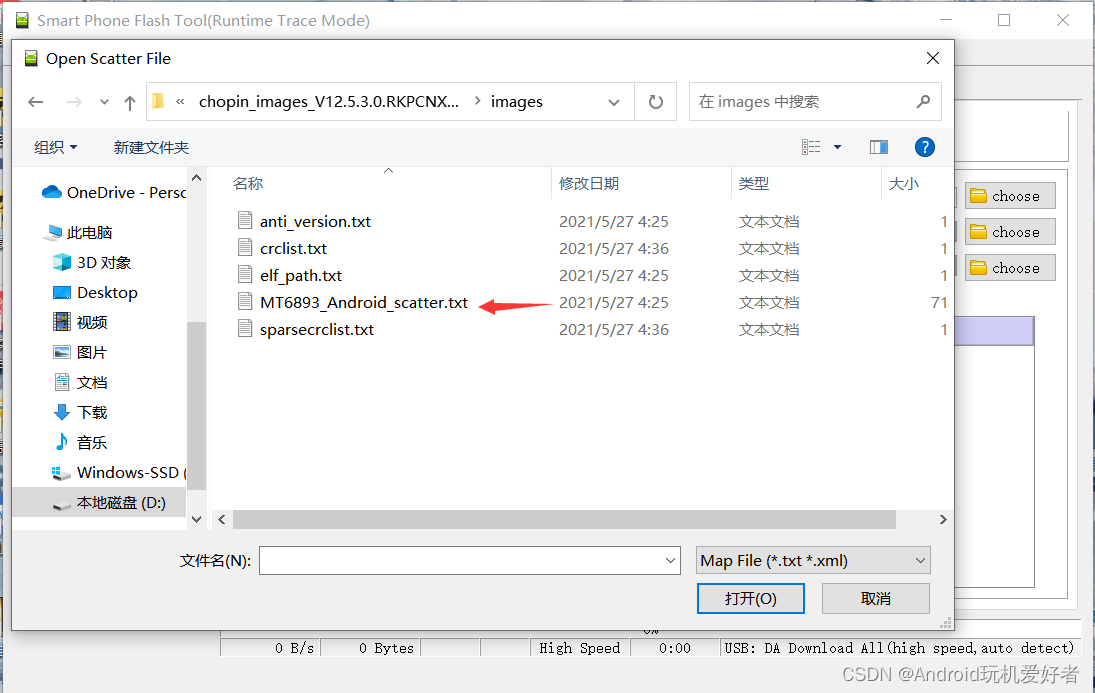Click the anti_version.txt document icon
Viewport: 1095px width, 693px height.
tap(245, 221)
